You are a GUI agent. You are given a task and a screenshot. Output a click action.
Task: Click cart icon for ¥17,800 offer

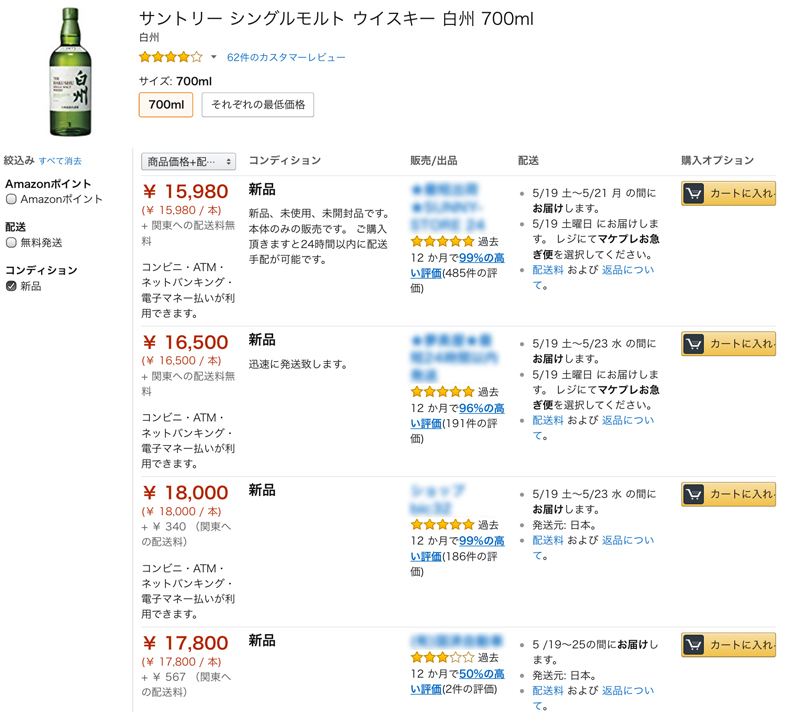(694, 645)
